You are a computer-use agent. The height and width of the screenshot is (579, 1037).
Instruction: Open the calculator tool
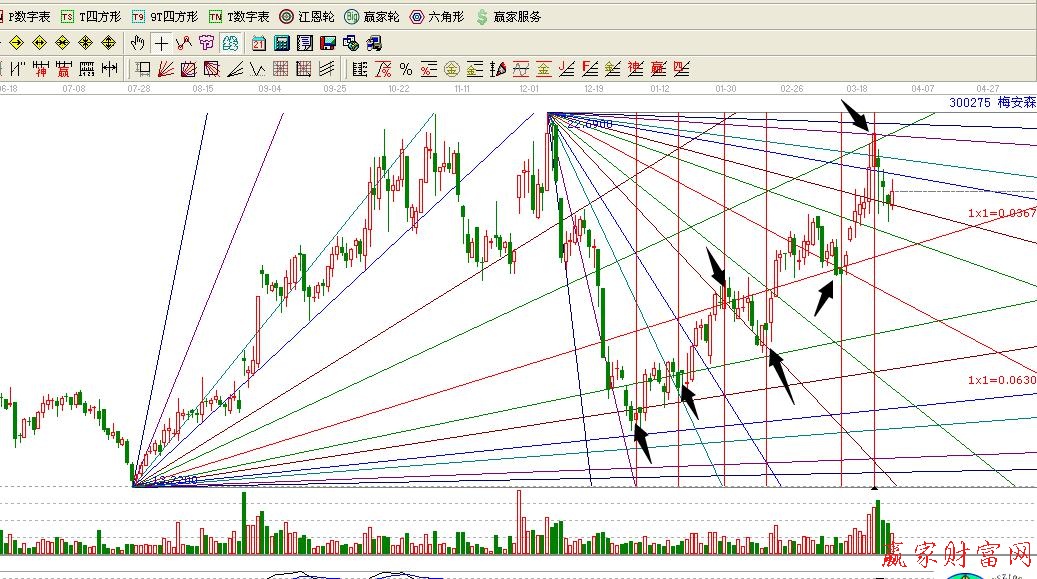[282, 43]
